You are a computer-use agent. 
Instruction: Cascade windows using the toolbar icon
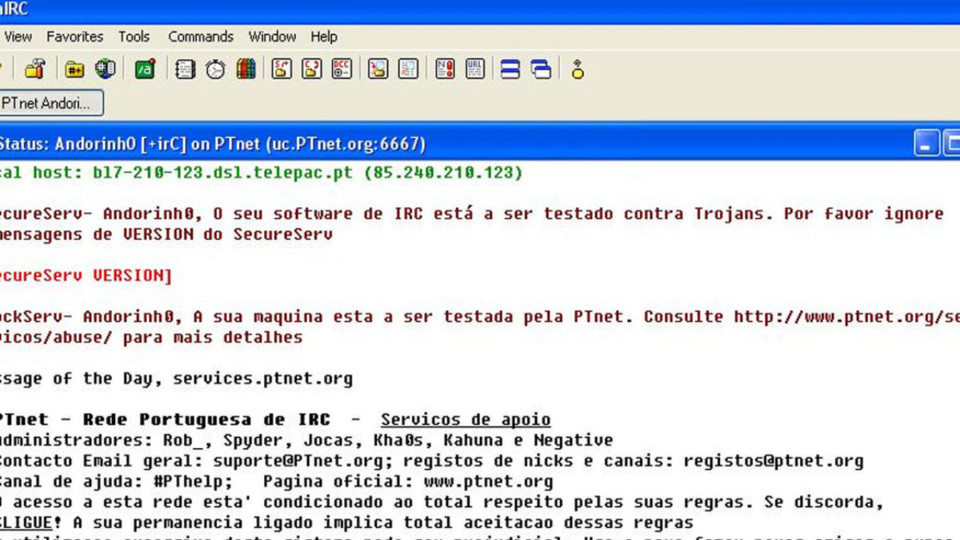pyautogui.click(x=541, y=69)
